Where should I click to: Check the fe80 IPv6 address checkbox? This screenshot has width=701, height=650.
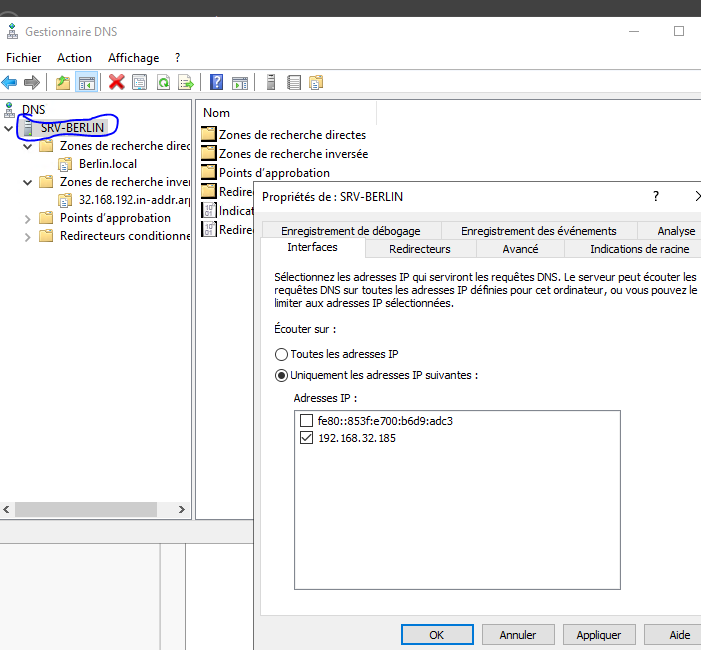point(306,421)
